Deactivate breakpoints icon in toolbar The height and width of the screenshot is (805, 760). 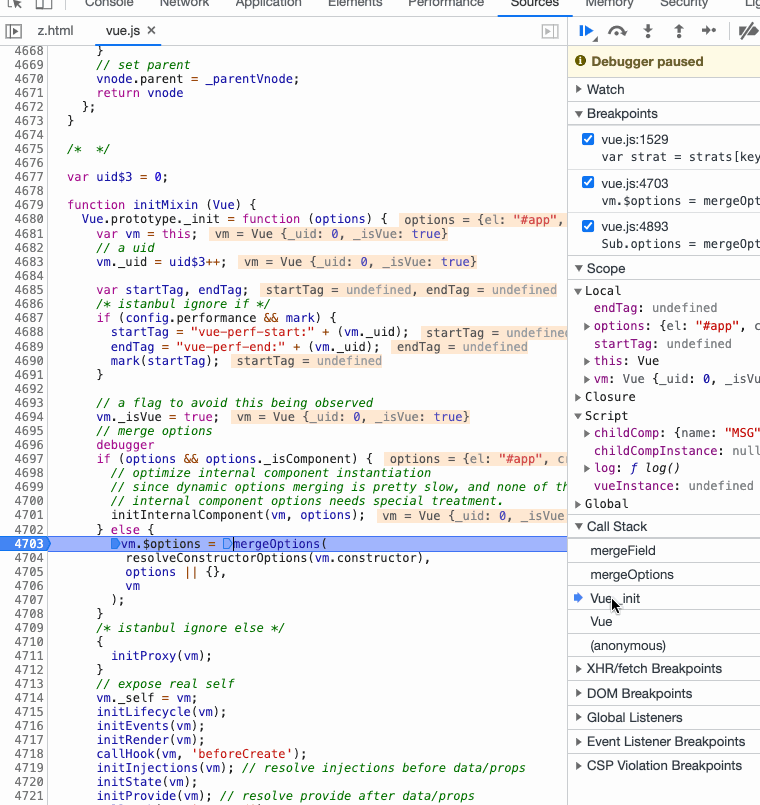(749, 31)
